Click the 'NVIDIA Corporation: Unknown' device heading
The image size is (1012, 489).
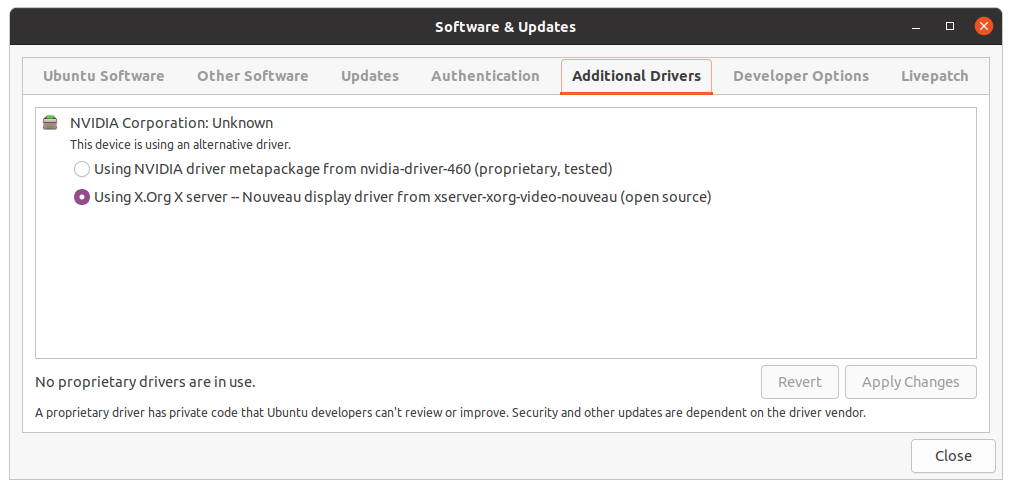(x=172, y=123)
